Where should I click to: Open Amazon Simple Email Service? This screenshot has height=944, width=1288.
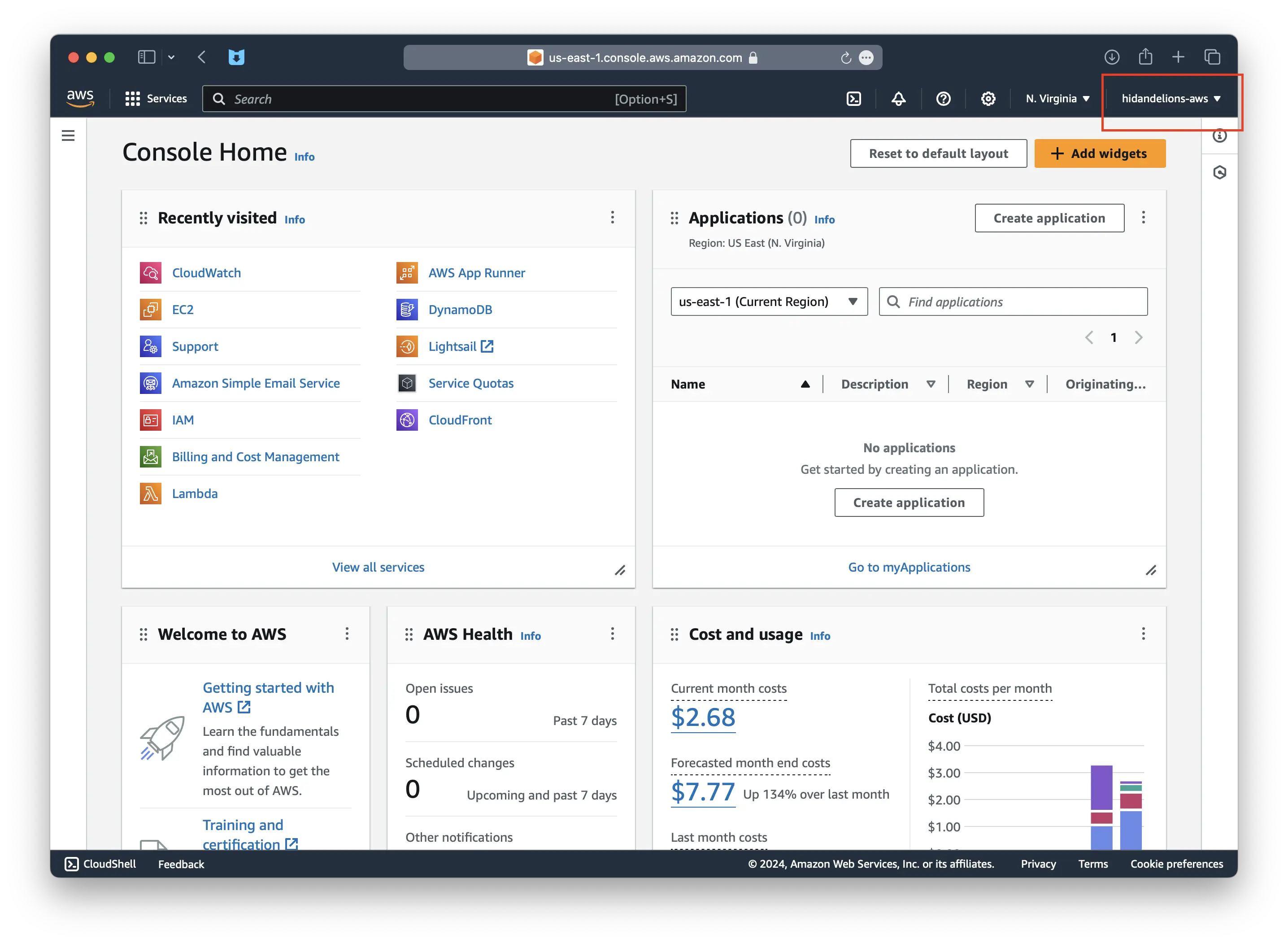(x=255, y=383)
